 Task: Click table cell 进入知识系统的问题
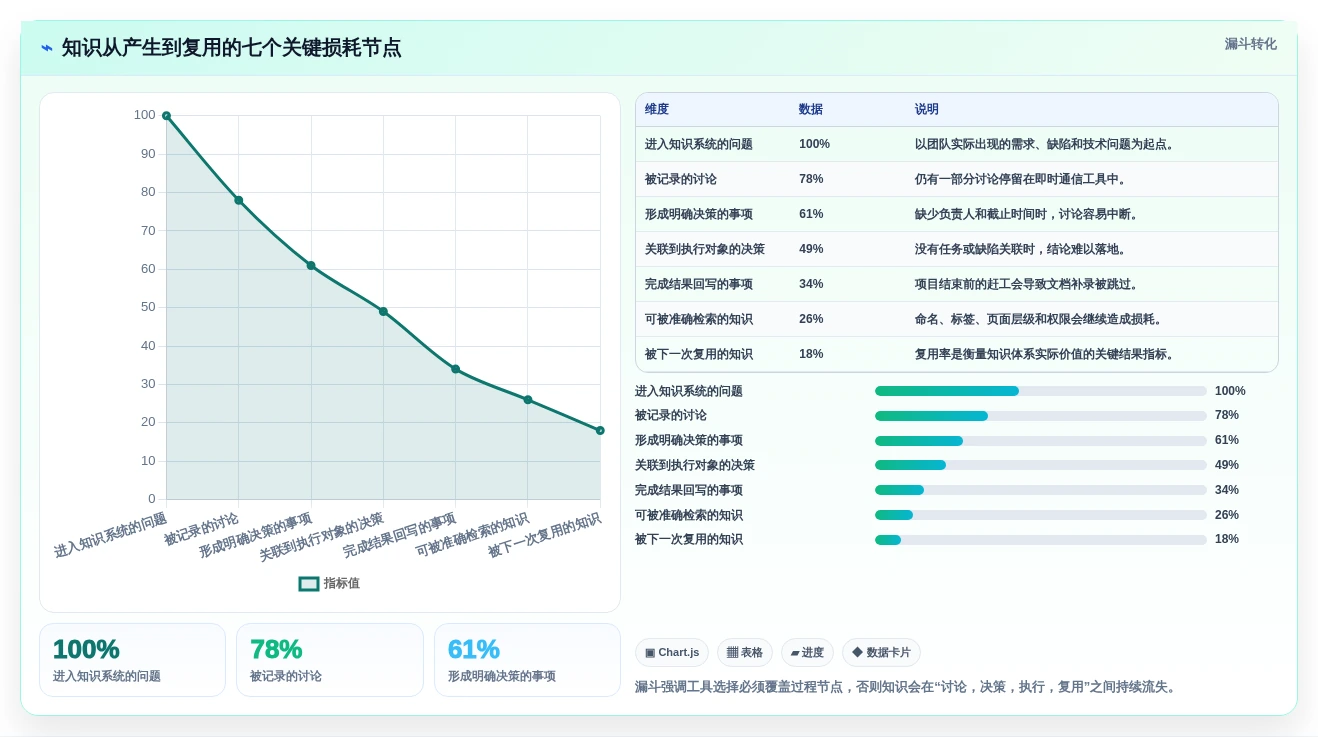pyautogui.click(x=699, y=144)
